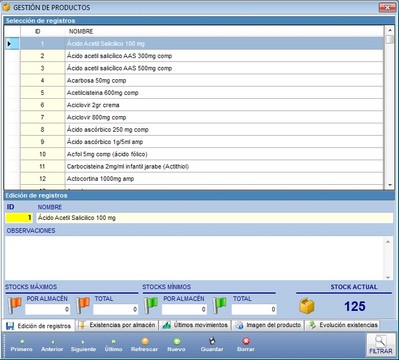Click the green flag beside min POR ALMACÉN
399x360 pixels.
point(151,305)
